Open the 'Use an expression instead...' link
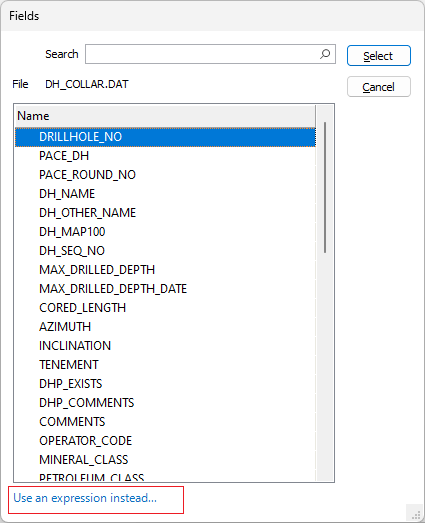The height and width of the screenshot is (523, 425). click(x=85, y=498)
